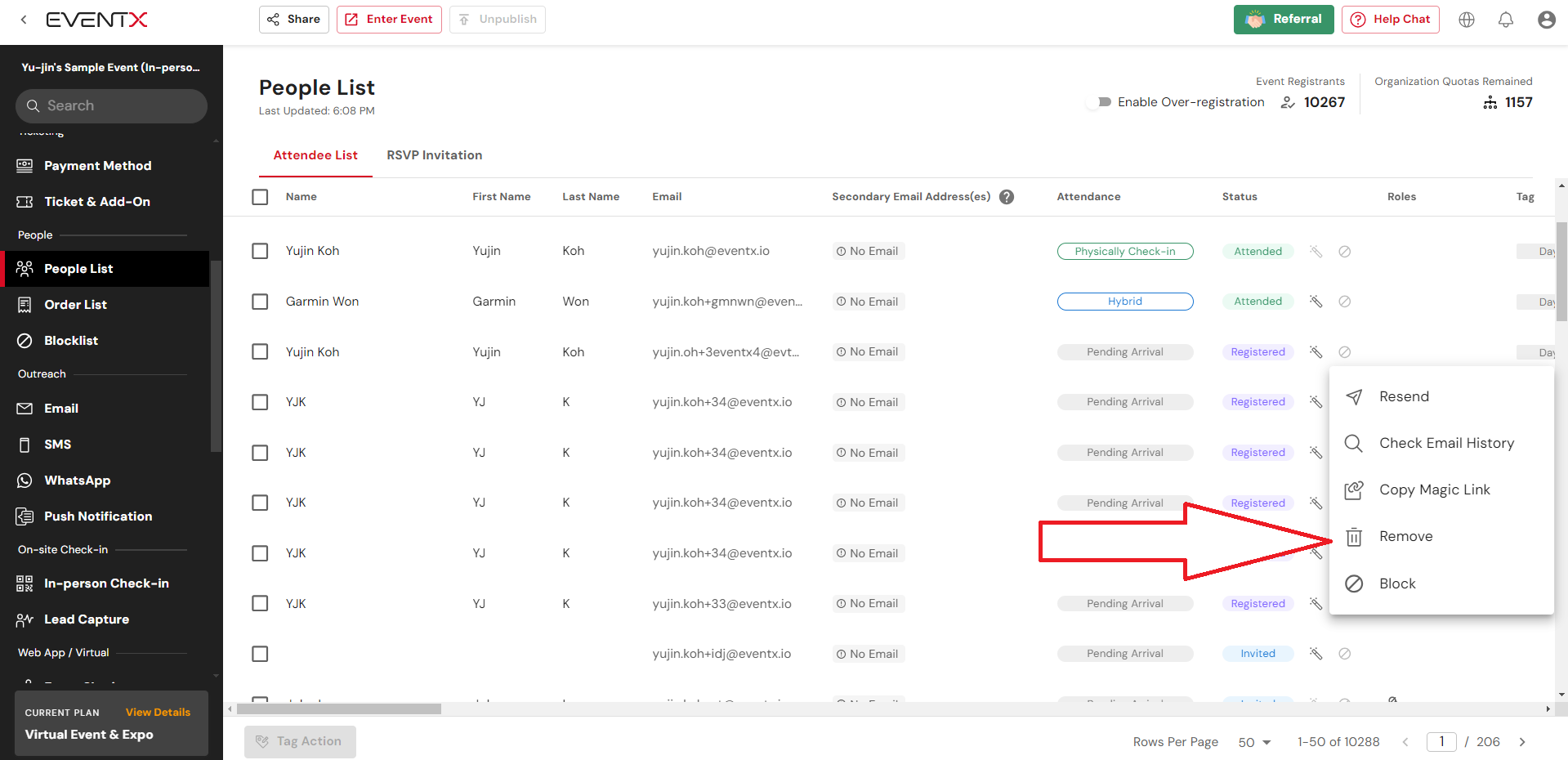Viewport: 1568px width, 760px height.
Task: Open the notifications bell
Action: tap(1506, 20)
